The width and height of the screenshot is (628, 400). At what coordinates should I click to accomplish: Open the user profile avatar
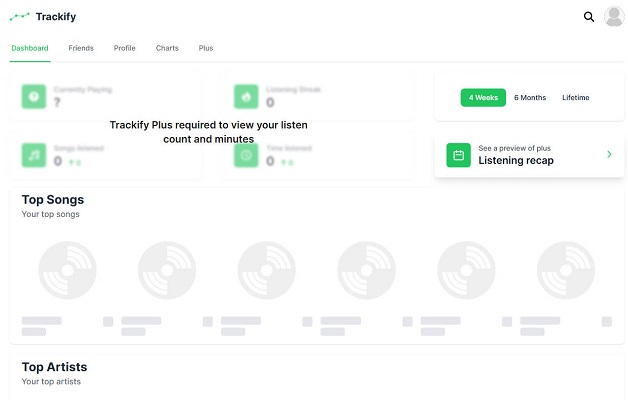pos(614,17)
